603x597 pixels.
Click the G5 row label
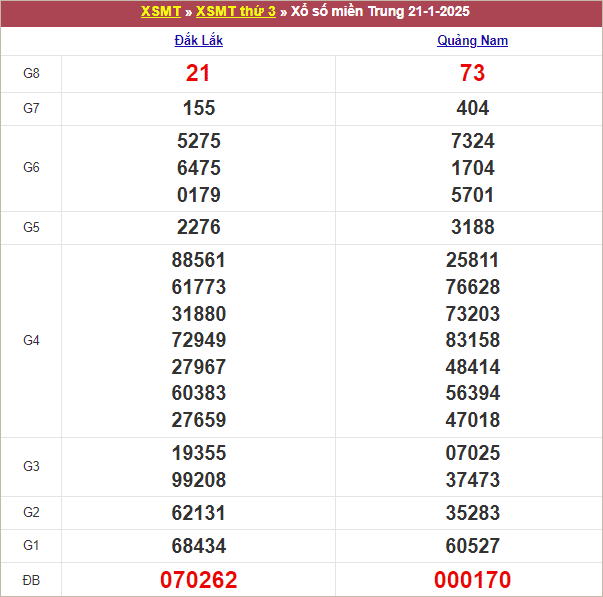(31, 227)
